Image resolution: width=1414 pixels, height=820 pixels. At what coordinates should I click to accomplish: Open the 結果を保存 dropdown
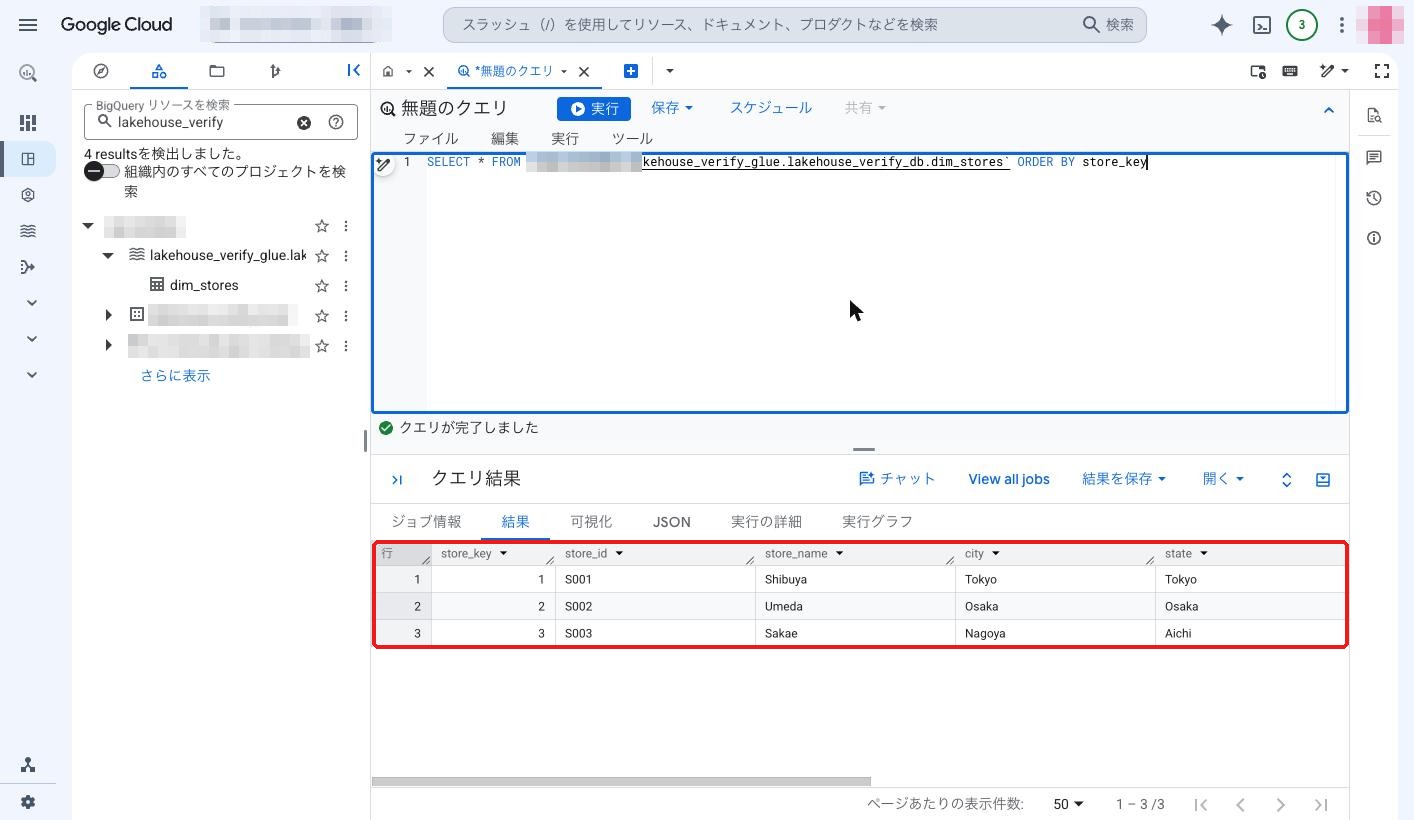(x=1124, y=479)
